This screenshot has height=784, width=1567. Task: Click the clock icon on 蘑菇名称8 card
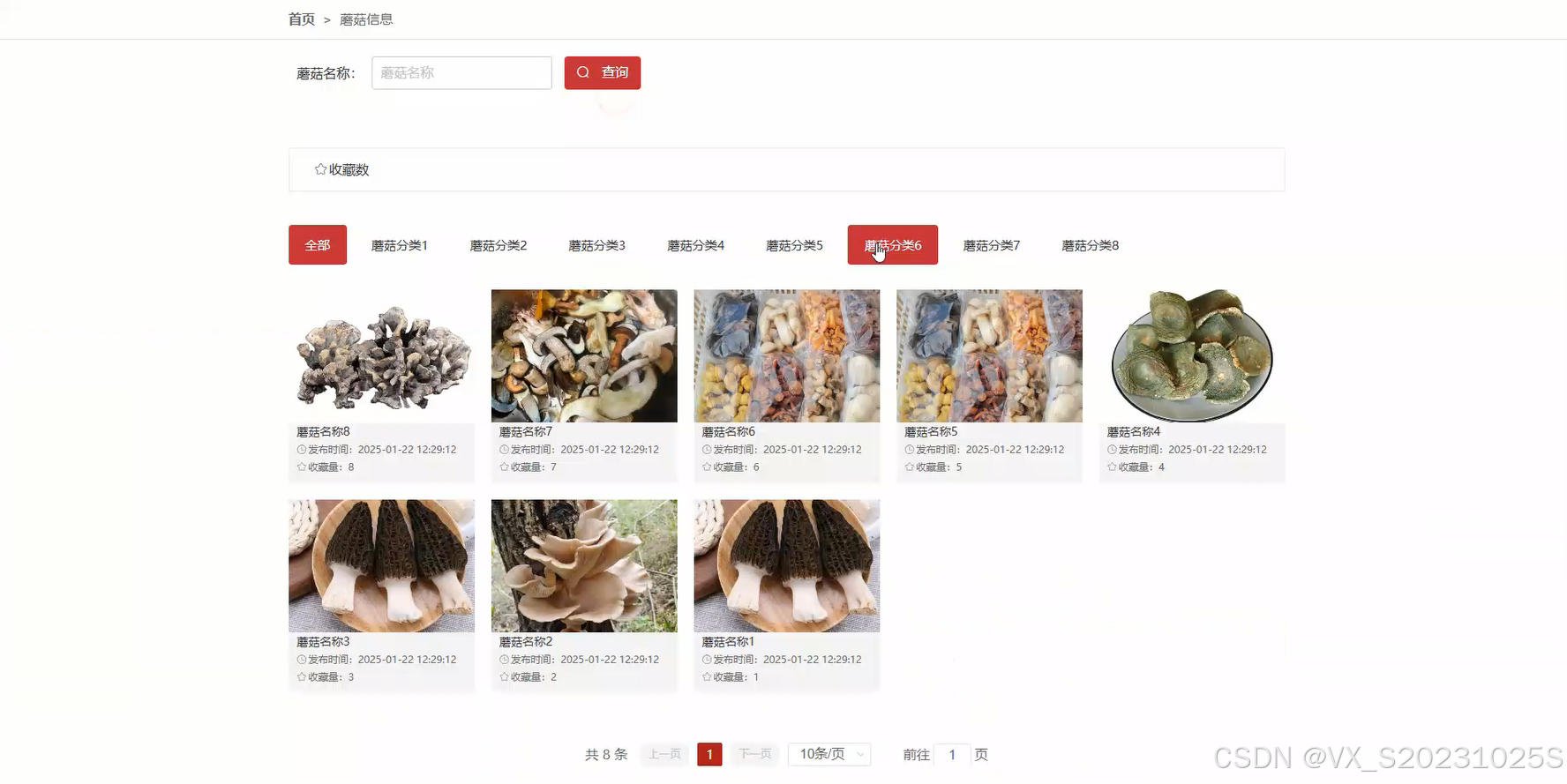[302, 450]
